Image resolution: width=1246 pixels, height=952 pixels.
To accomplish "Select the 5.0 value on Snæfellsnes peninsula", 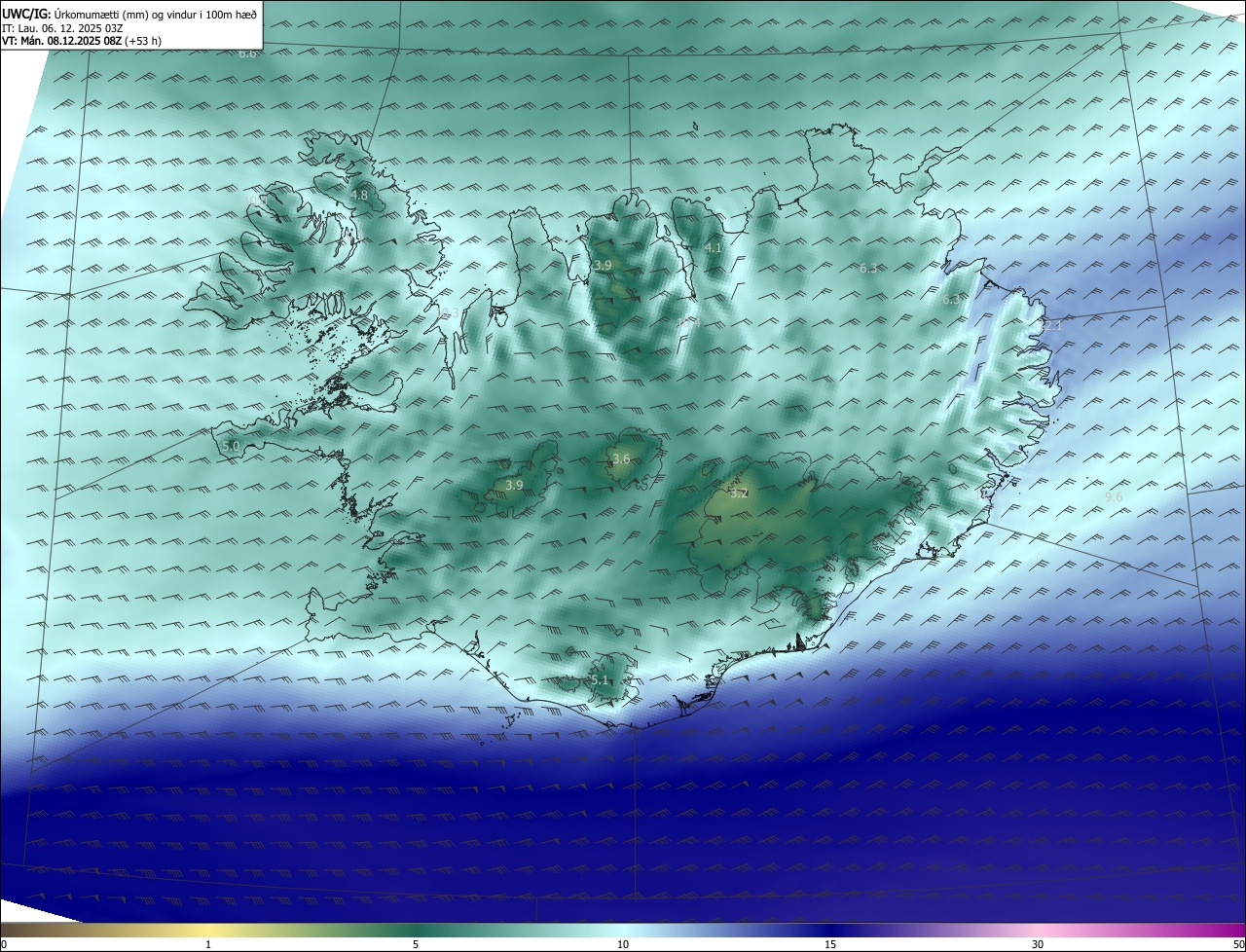I will coord(231,446).
